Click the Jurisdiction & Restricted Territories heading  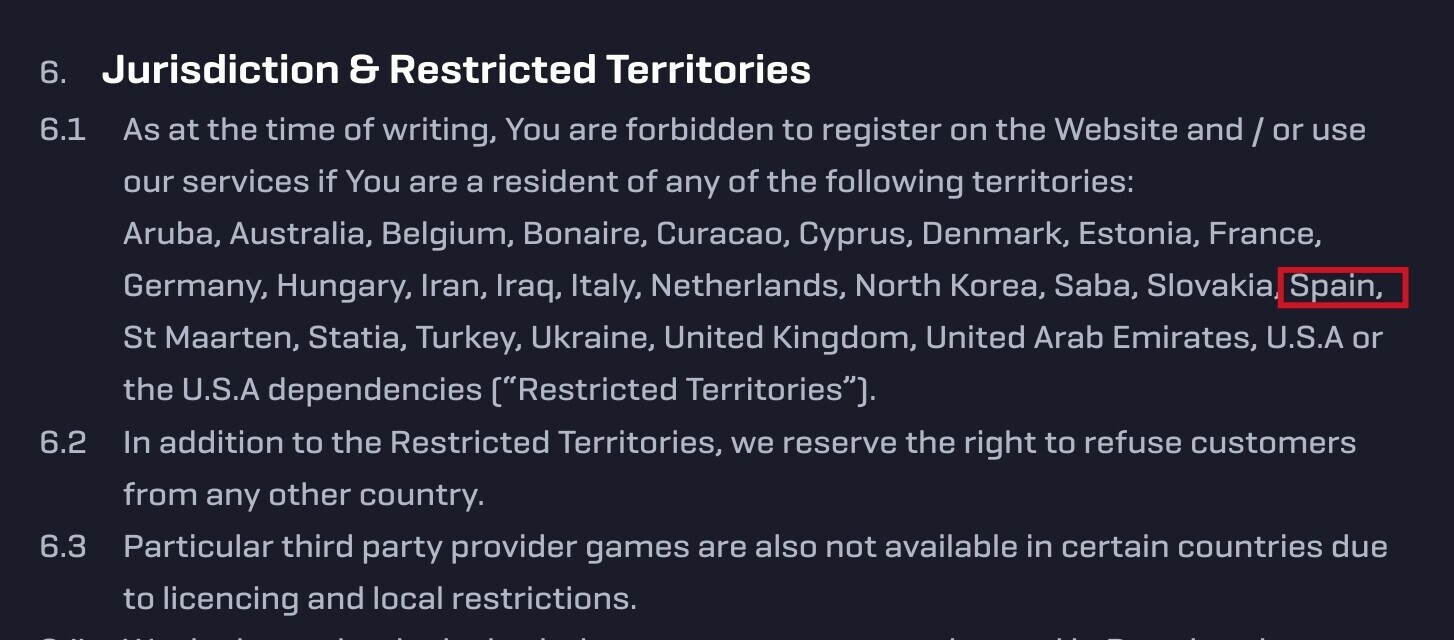[456, 70]
